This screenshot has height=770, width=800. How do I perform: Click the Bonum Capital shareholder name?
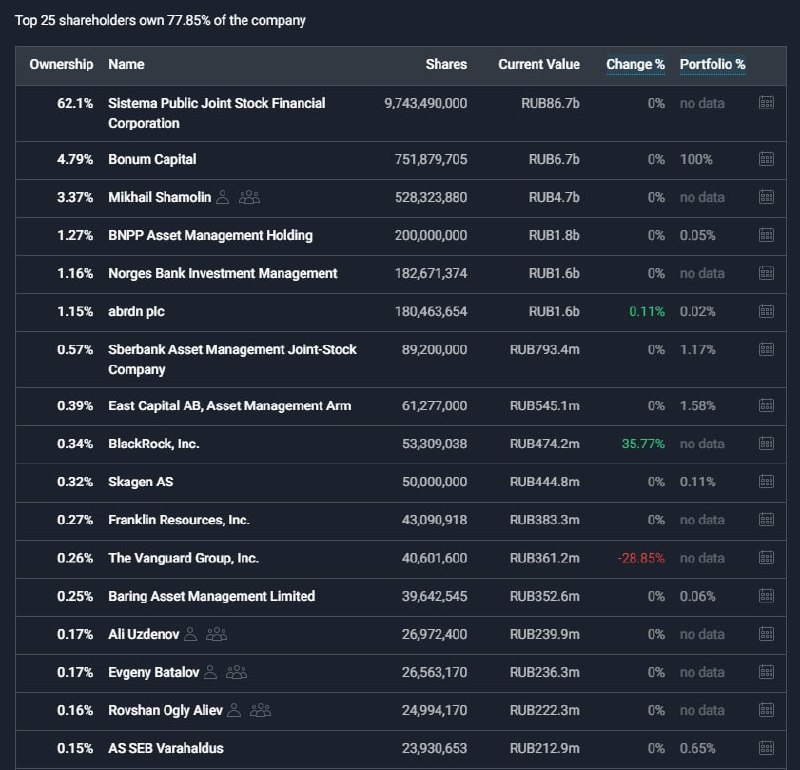coord(152,159)
